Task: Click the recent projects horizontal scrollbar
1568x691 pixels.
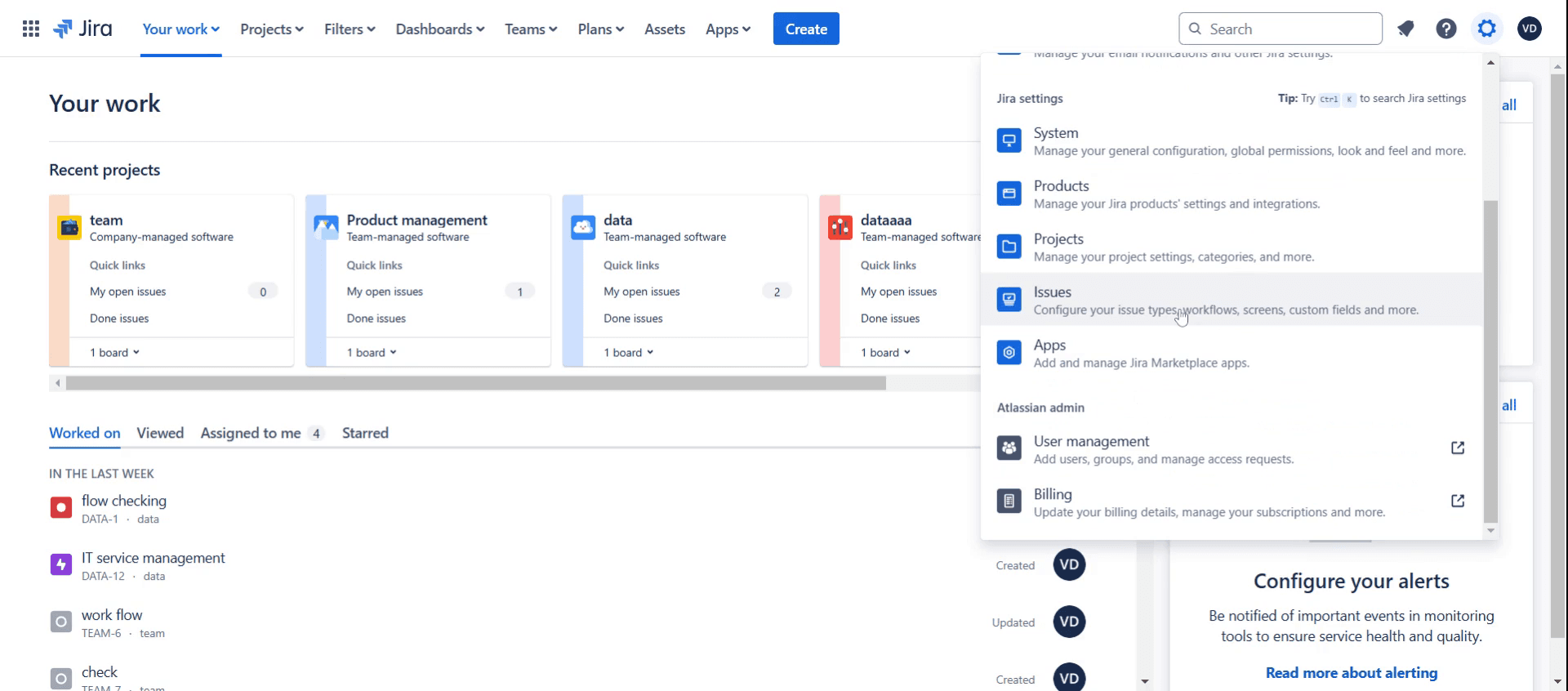Action: (x=476, y=383)
